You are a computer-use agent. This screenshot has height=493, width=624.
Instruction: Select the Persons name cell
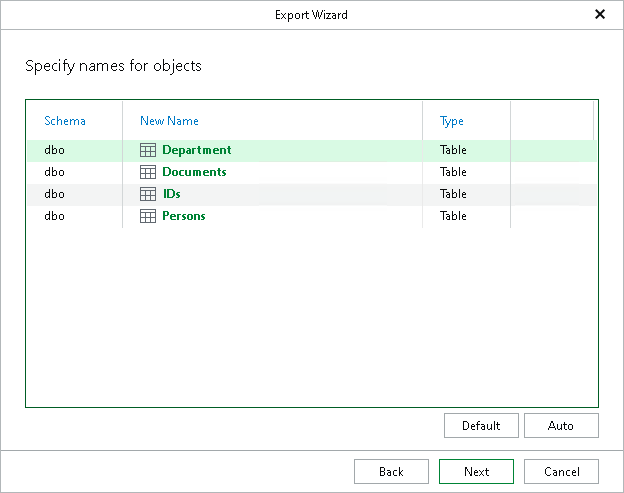coord(183,216)
